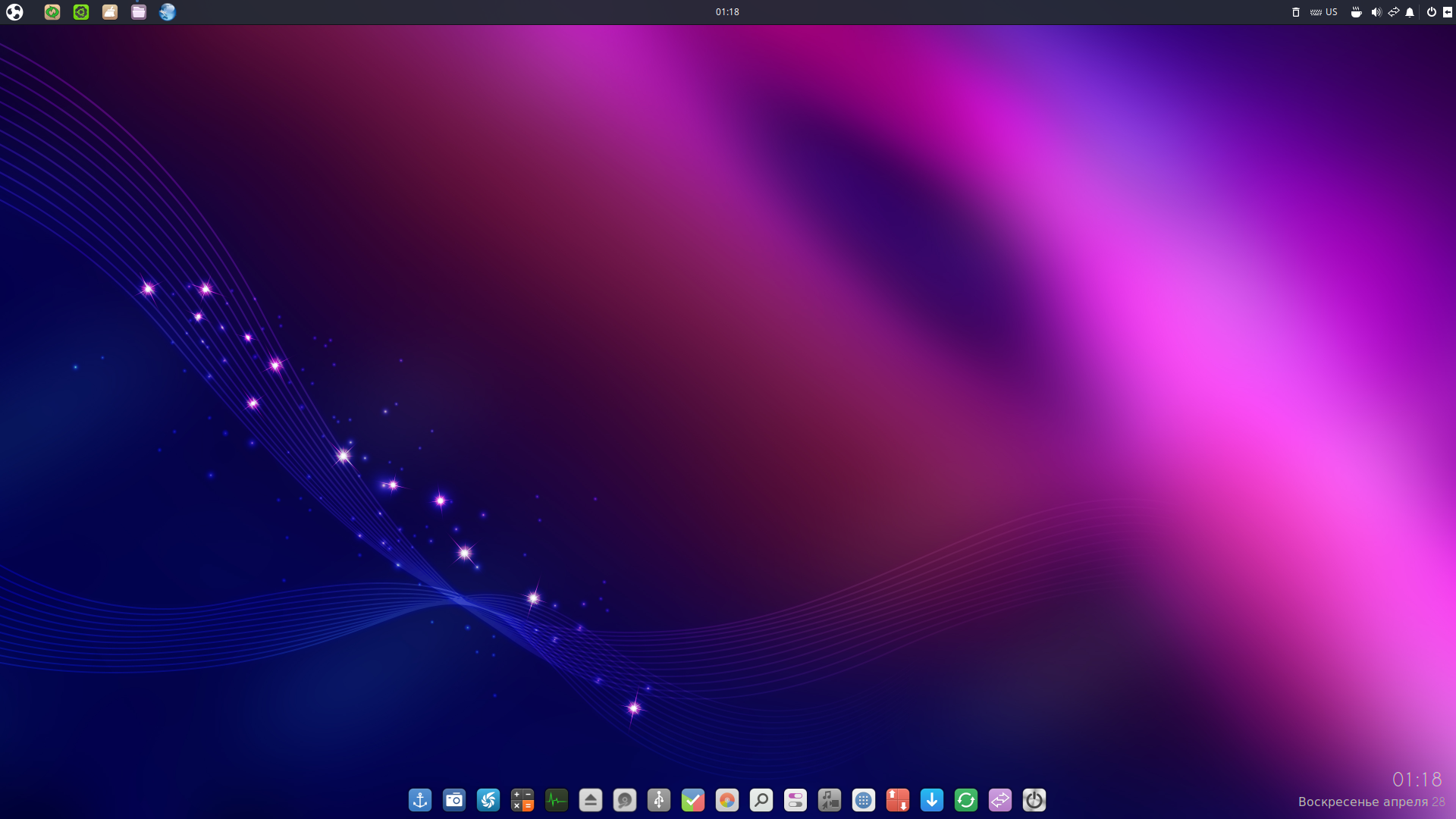Launch the globe web browser from top panel
Screen dimensions: 1456x819
[167, 12]
